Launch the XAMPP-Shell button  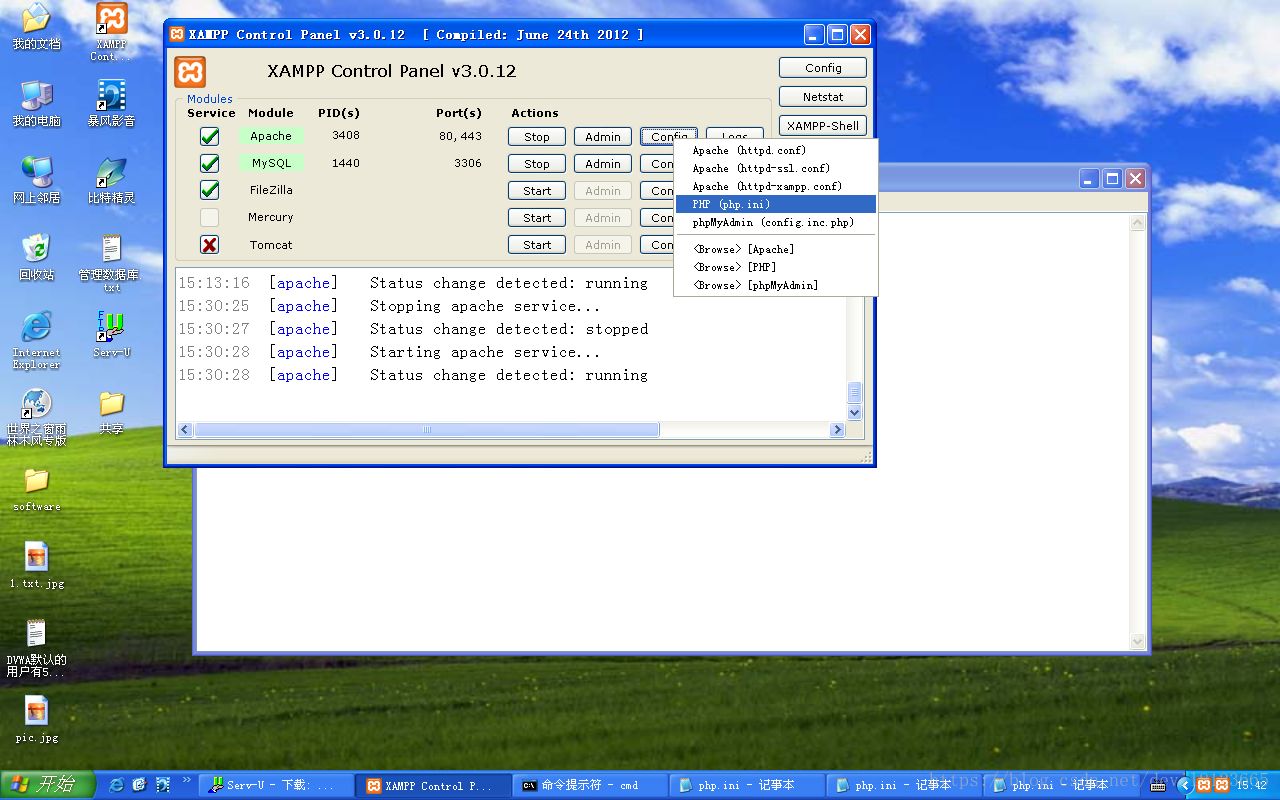click(823, 126)
